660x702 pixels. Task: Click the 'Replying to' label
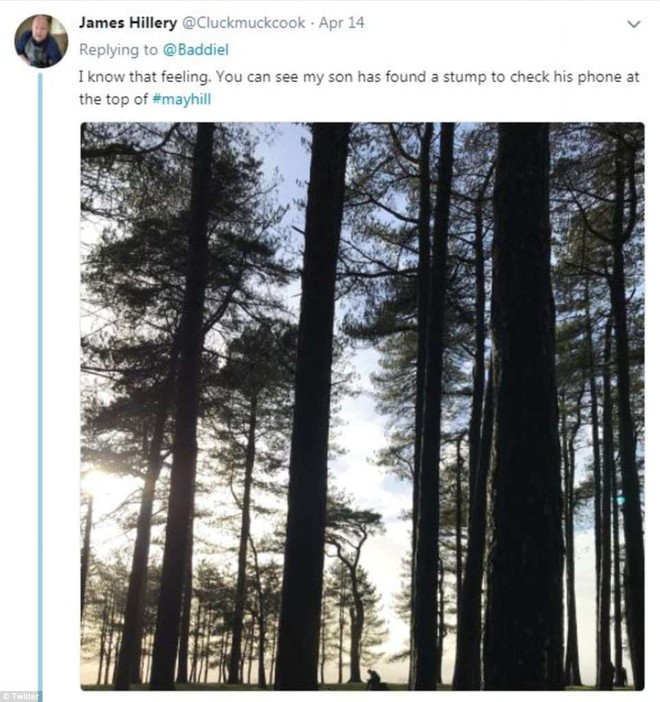119,50
